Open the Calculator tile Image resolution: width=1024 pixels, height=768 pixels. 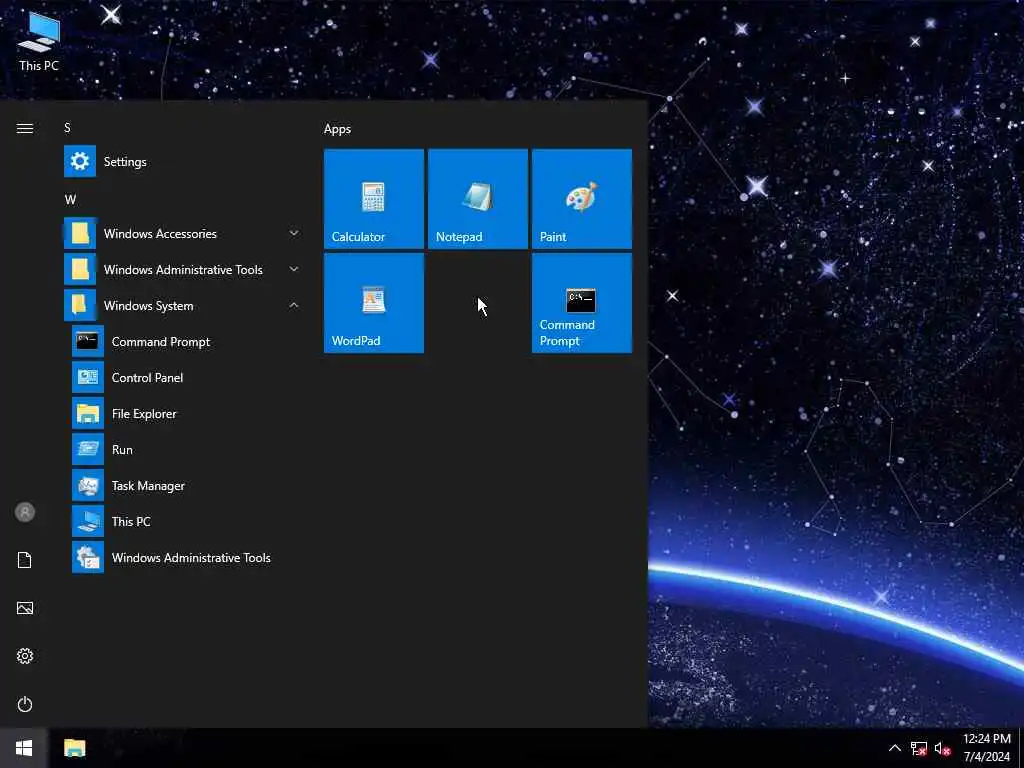(x=374, y=199)
